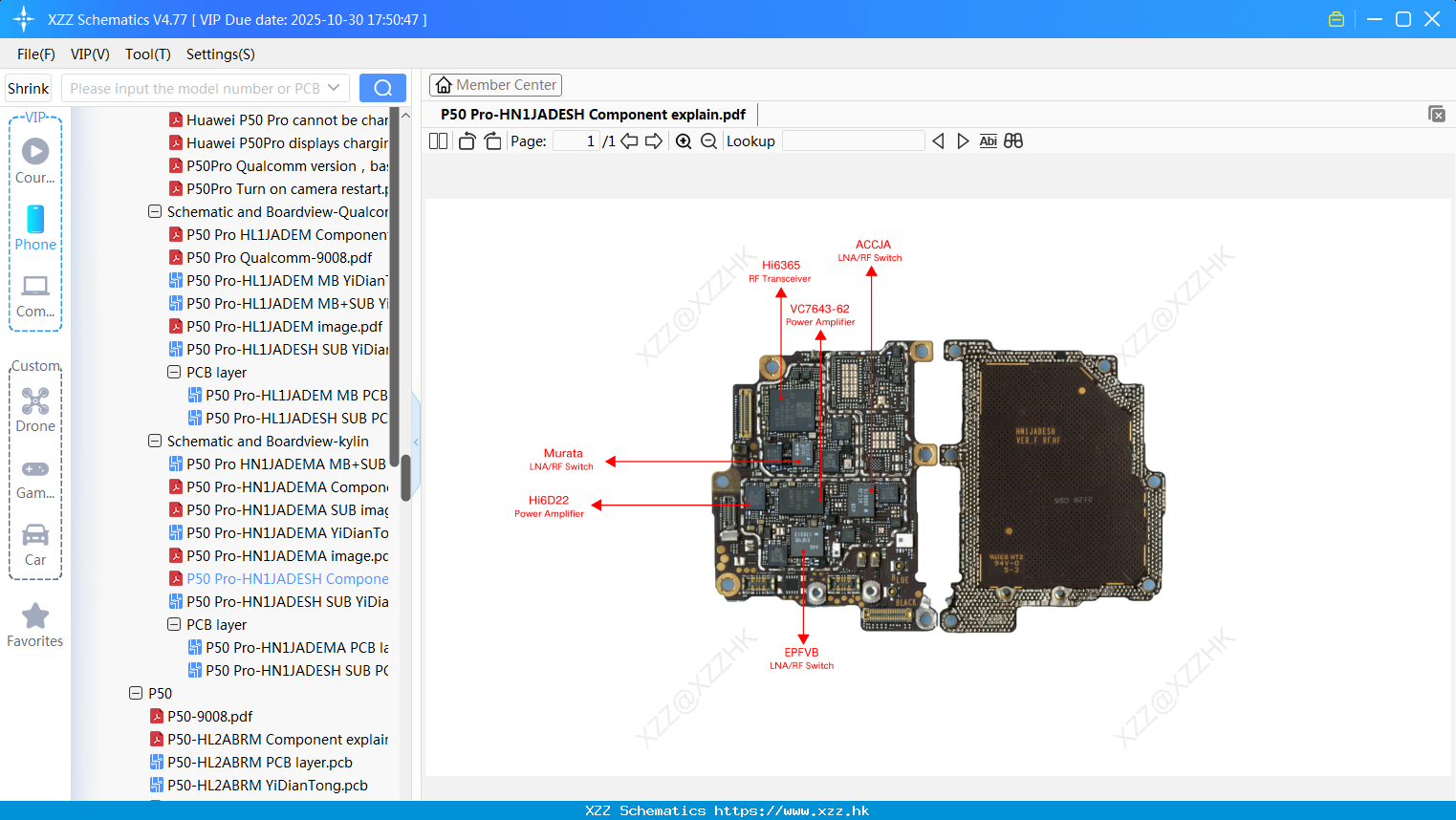Open Huawei P50 Pro cannot be charged file
Screen dimensions: 1456x820
tap(278, 119)
